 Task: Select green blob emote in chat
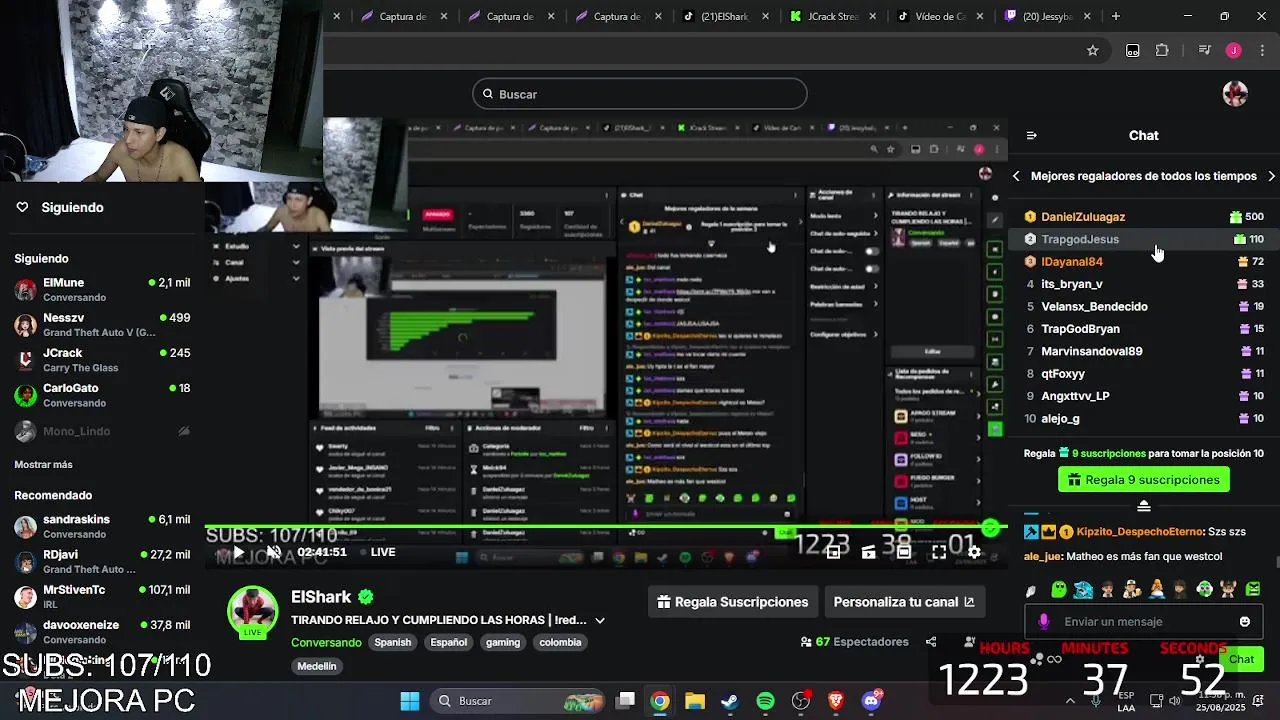[x=1059, y=590]
